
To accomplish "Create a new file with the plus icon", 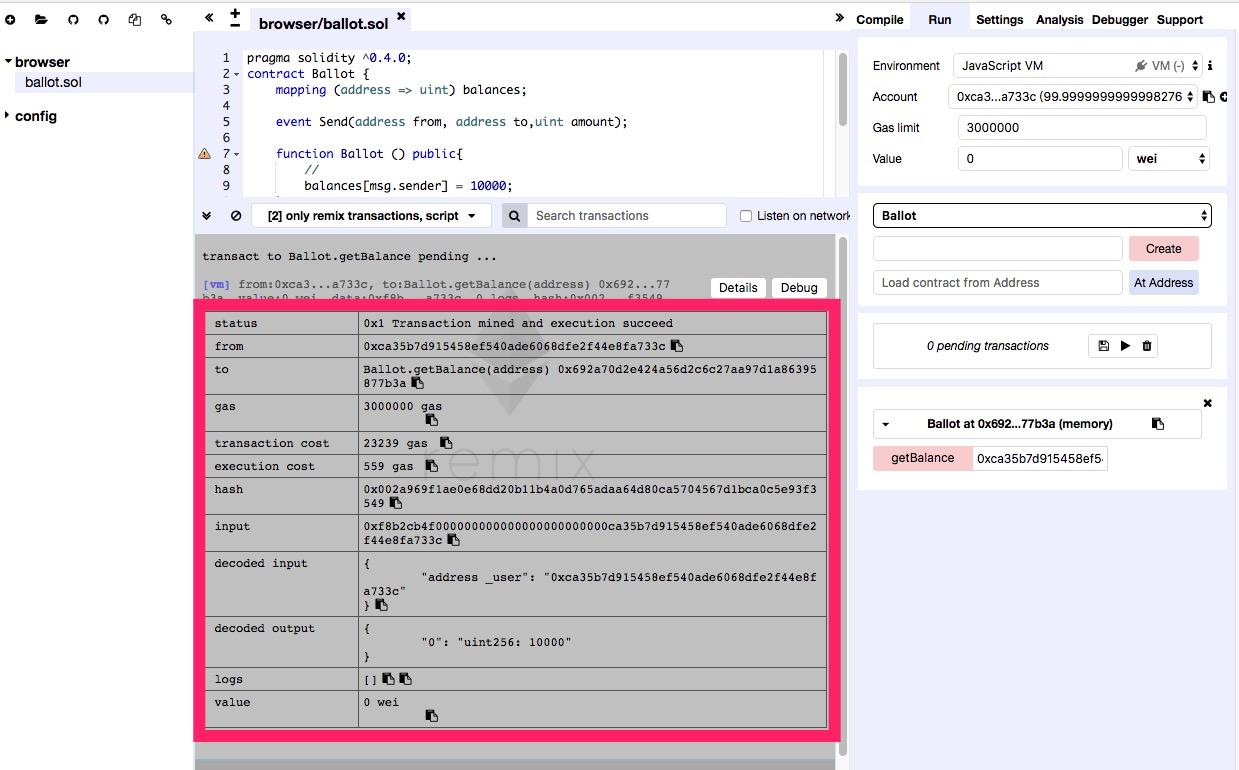I will pyautogui.click(x=10, y=19).
